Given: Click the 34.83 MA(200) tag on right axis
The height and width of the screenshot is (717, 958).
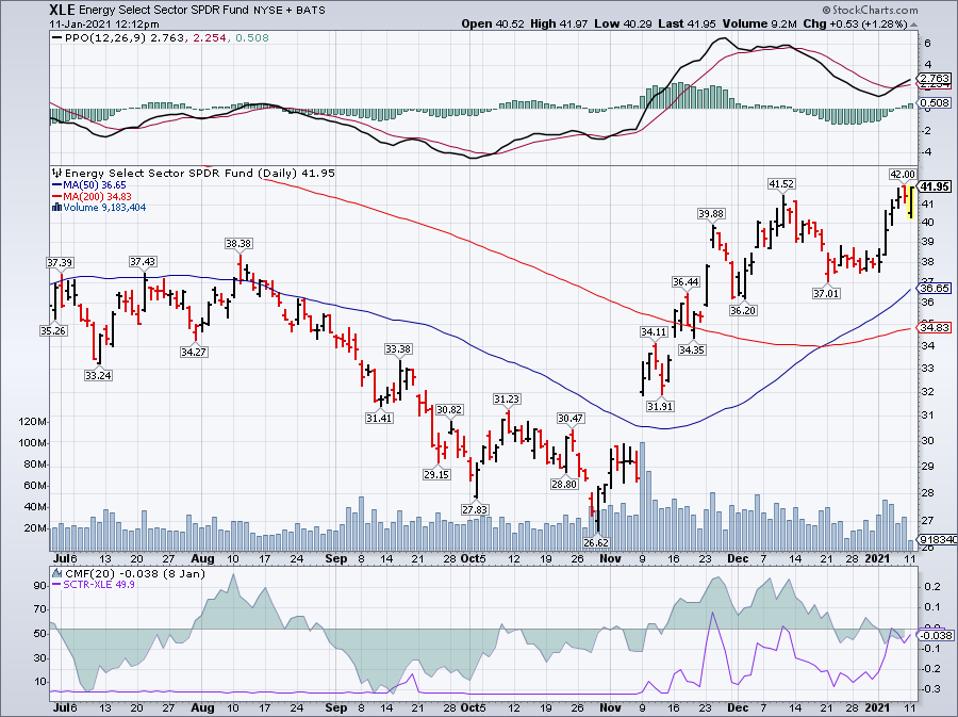Looking at the screenshot, I should [935, 328].
